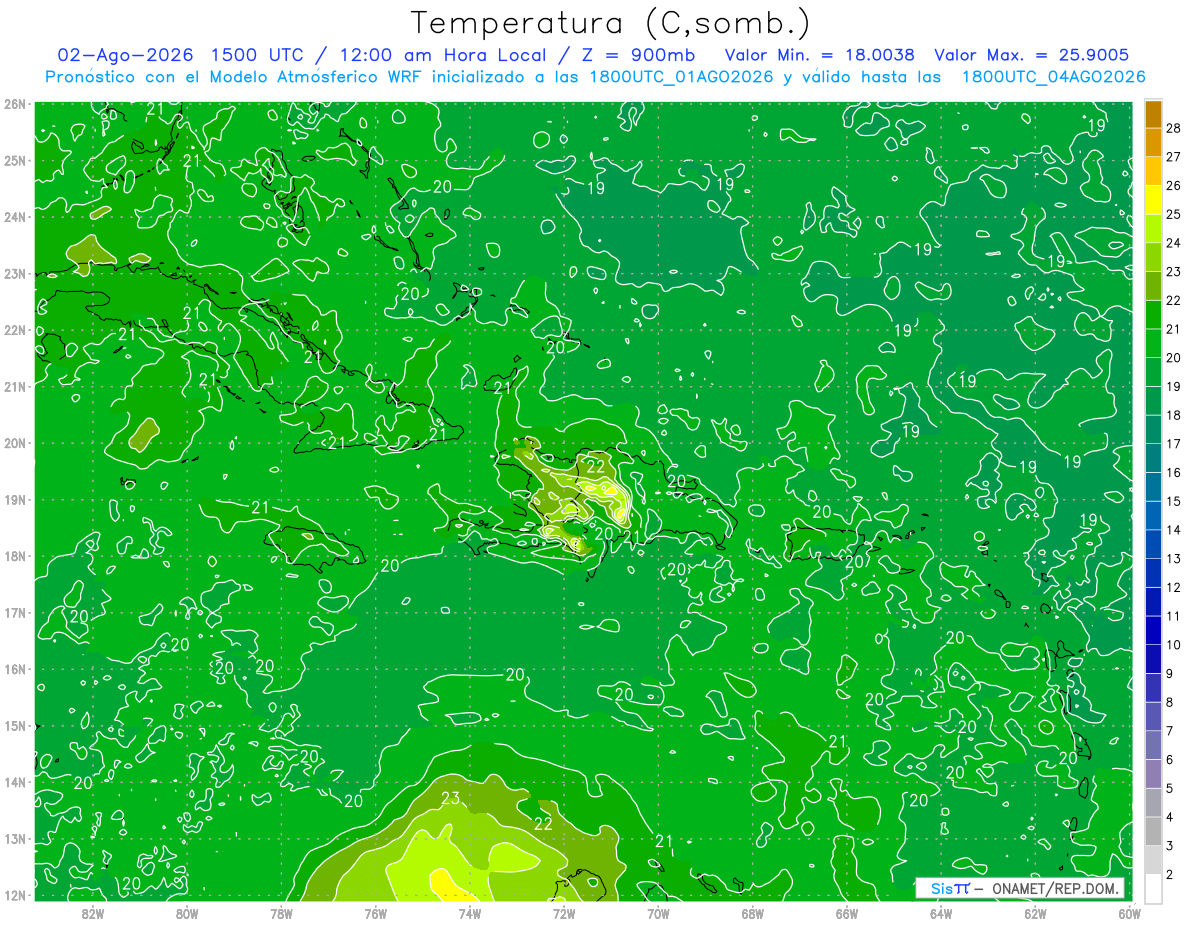
Task: Click the '22' contour label over Hispaniola
Action: point(595,466)
